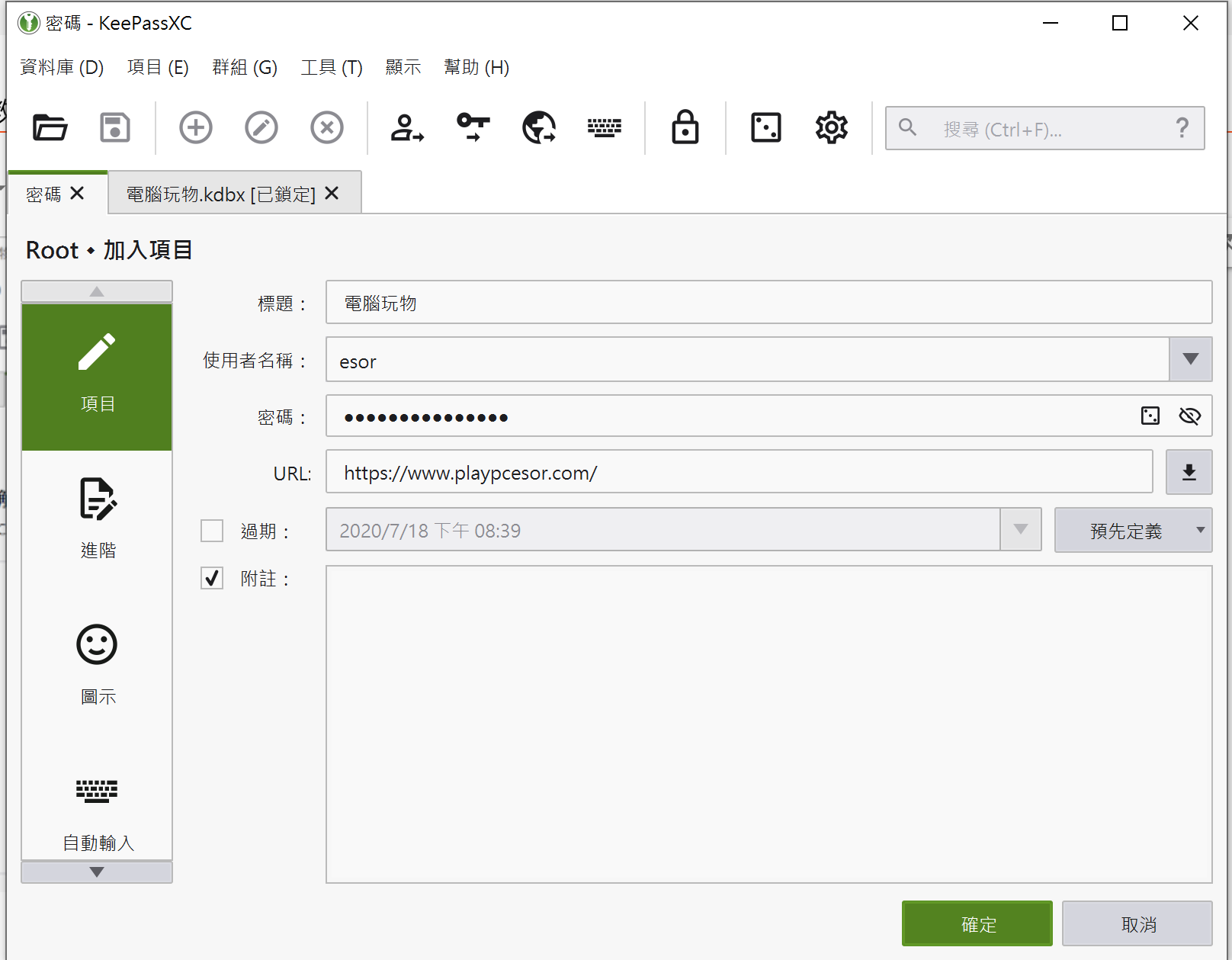Click the expiration date field 2020/7/18
This screenshot has height=960, width=1232.
pyautogui.click(x=663, y=530)
